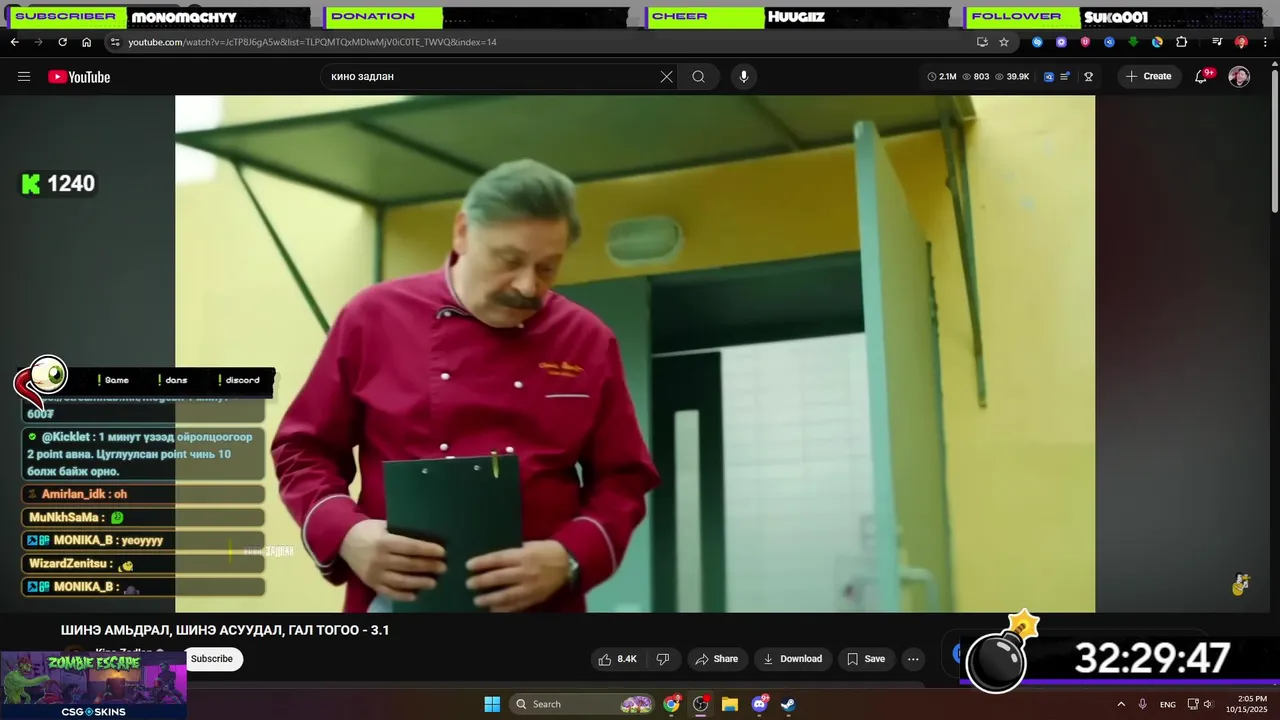The height and width of the screenshot is (720, 1280).
Task: Open the media control music-list icon
Action: click(x=1217, y=42)
